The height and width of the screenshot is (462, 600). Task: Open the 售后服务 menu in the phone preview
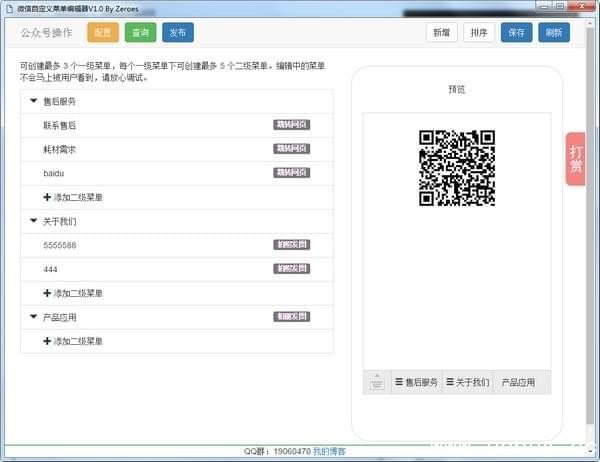coord(417,382)
